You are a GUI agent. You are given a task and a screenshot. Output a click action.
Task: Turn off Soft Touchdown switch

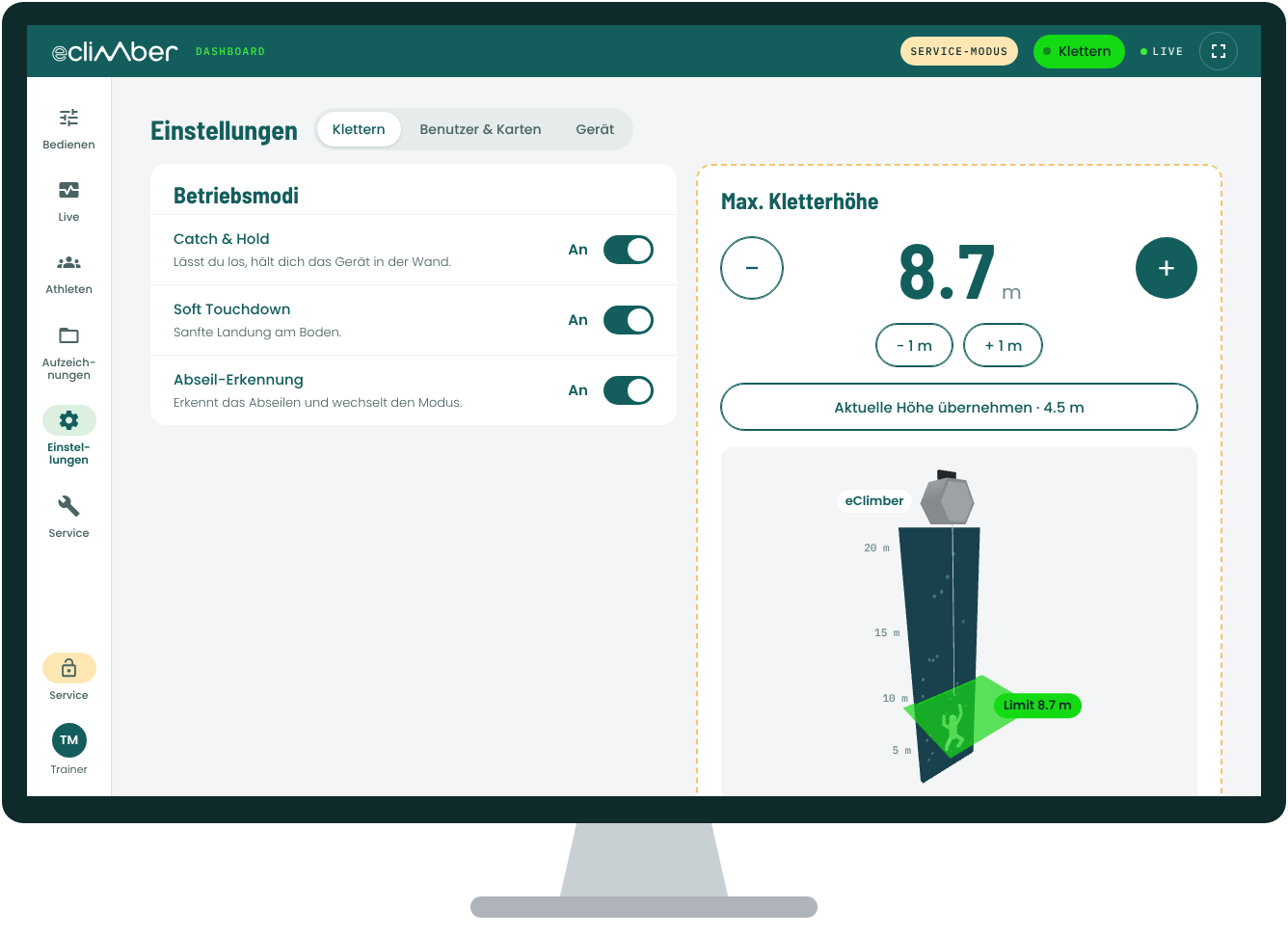pos(629,320)
